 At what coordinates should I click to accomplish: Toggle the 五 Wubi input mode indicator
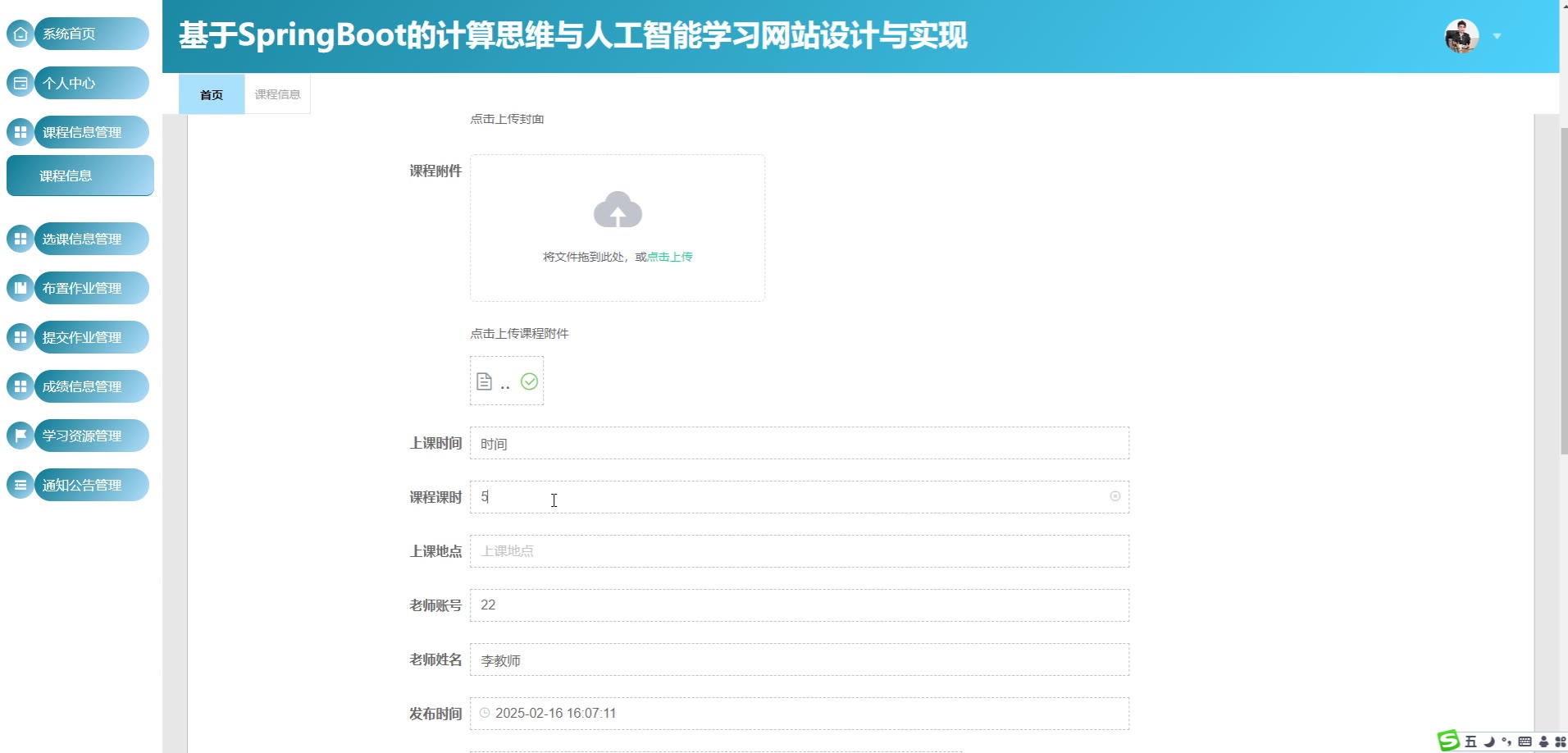(x=1470, y=742)
